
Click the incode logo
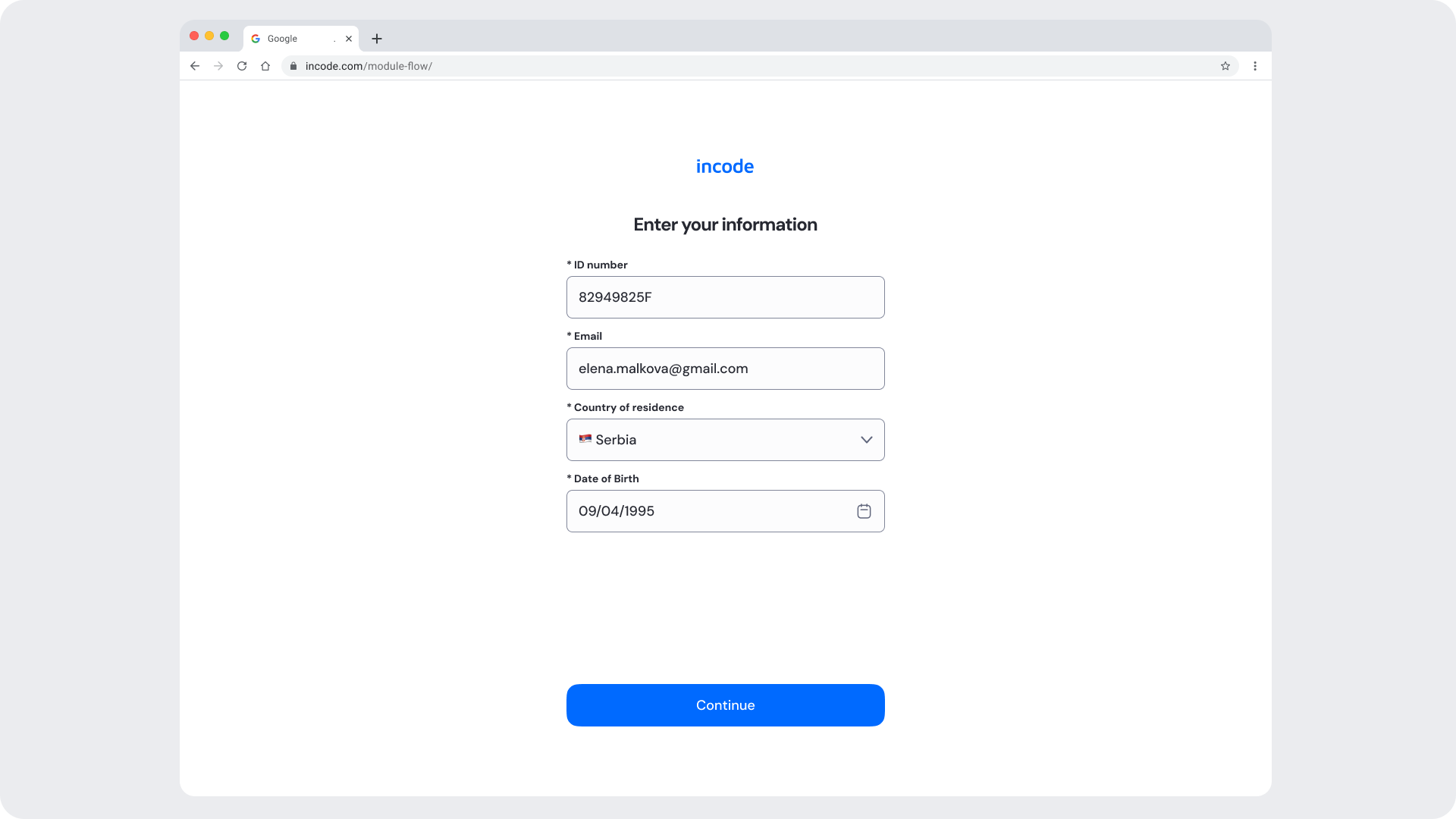pos(725,166)
